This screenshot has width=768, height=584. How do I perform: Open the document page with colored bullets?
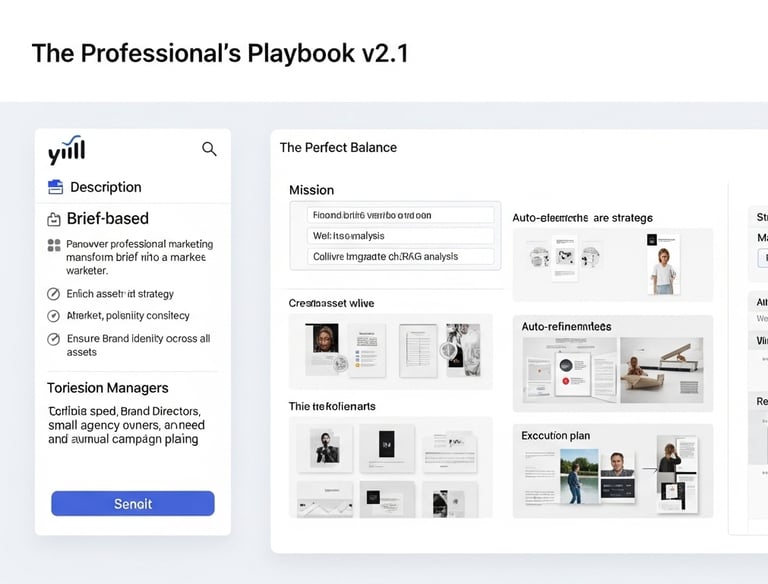367,350
